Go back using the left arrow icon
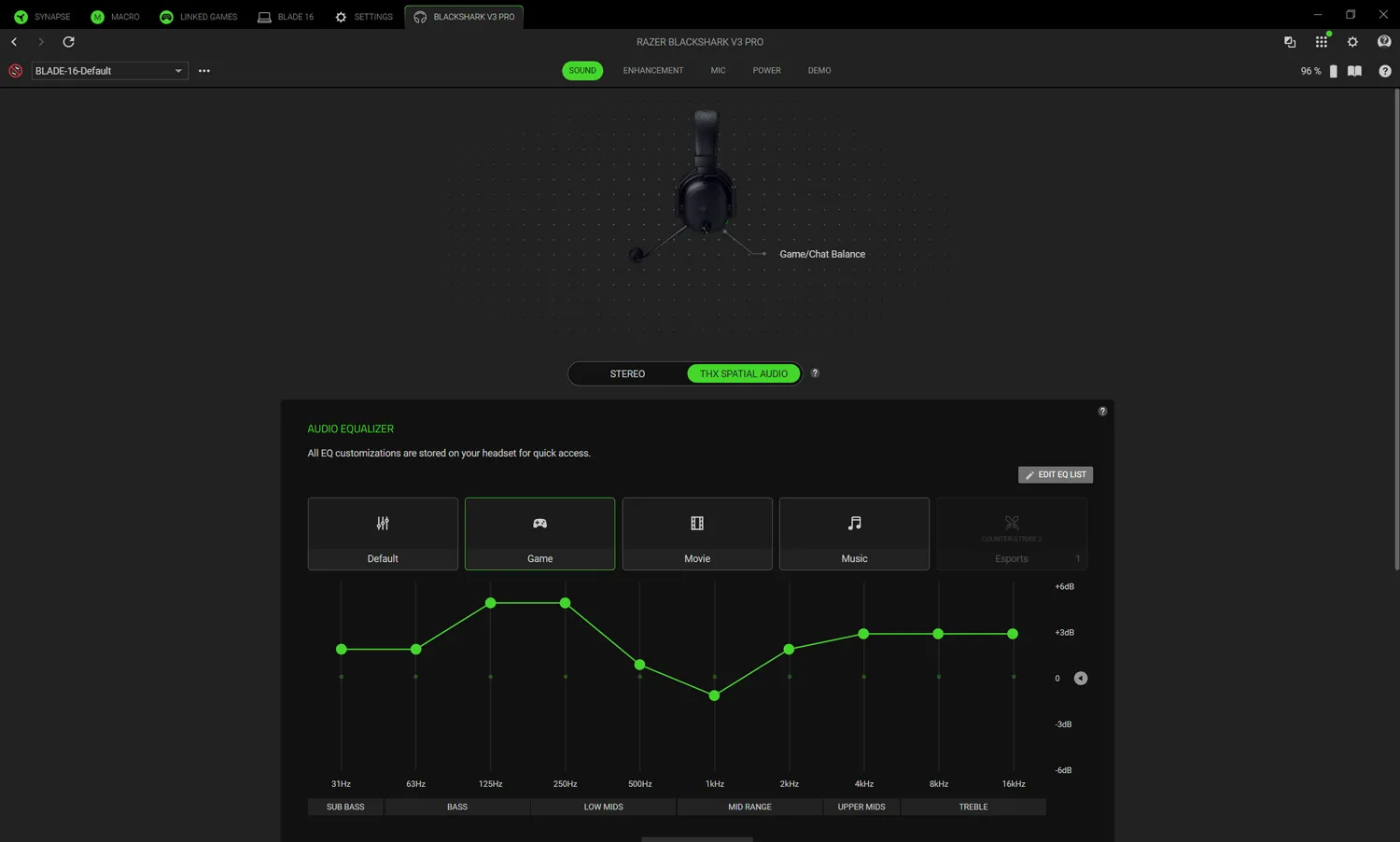This screenshot has width=1400, height=842. [14, 42]
